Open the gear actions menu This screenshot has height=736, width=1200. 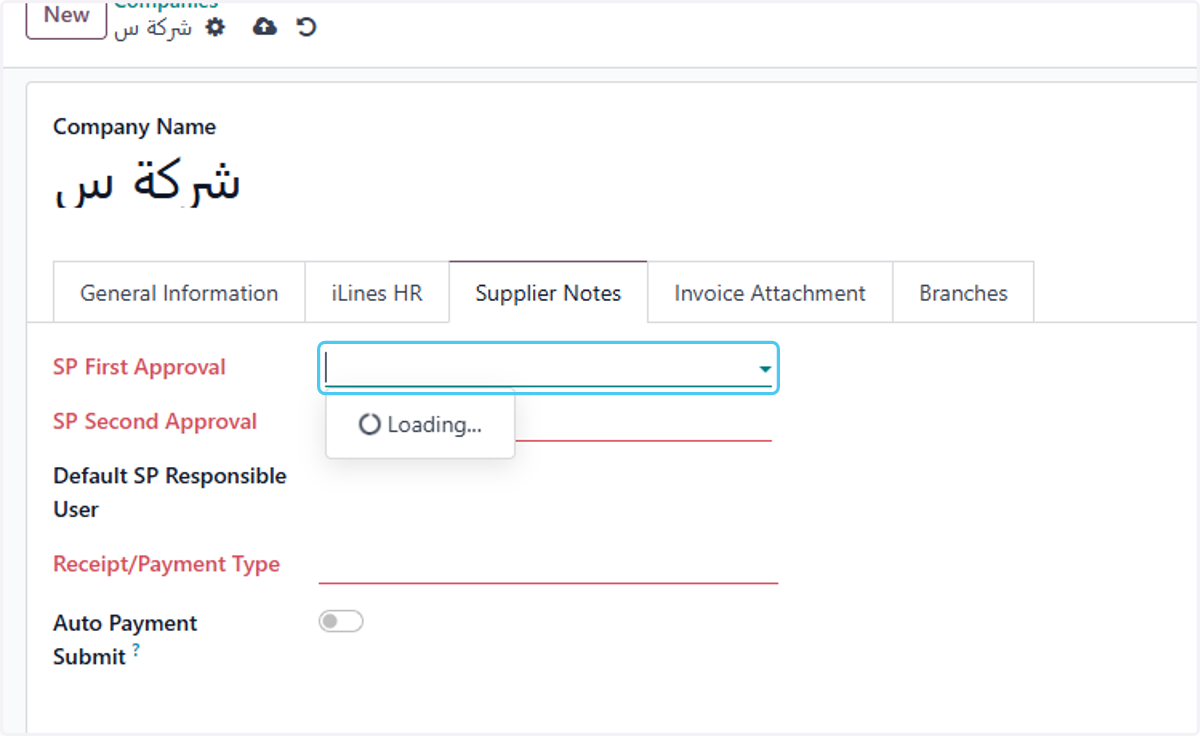click(215, 28)
